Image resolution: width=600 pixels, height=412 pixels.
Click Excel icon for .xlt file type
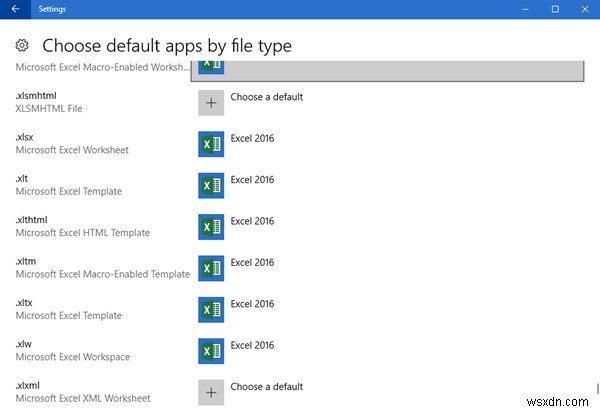tap(211, 185)
